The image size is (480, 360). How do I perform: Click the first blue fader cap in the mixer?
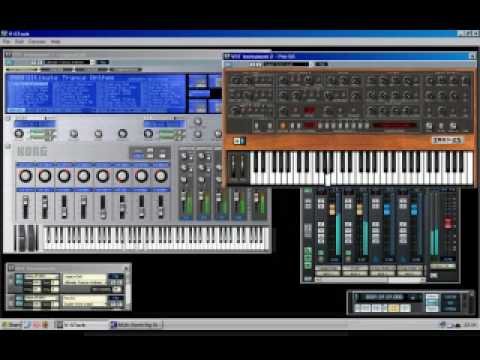click(x=387, y=209)
